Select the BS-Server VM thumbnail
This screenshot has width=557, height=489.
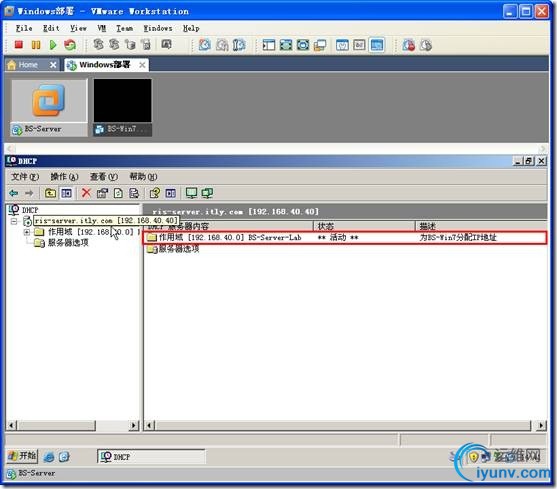point(49,108)
